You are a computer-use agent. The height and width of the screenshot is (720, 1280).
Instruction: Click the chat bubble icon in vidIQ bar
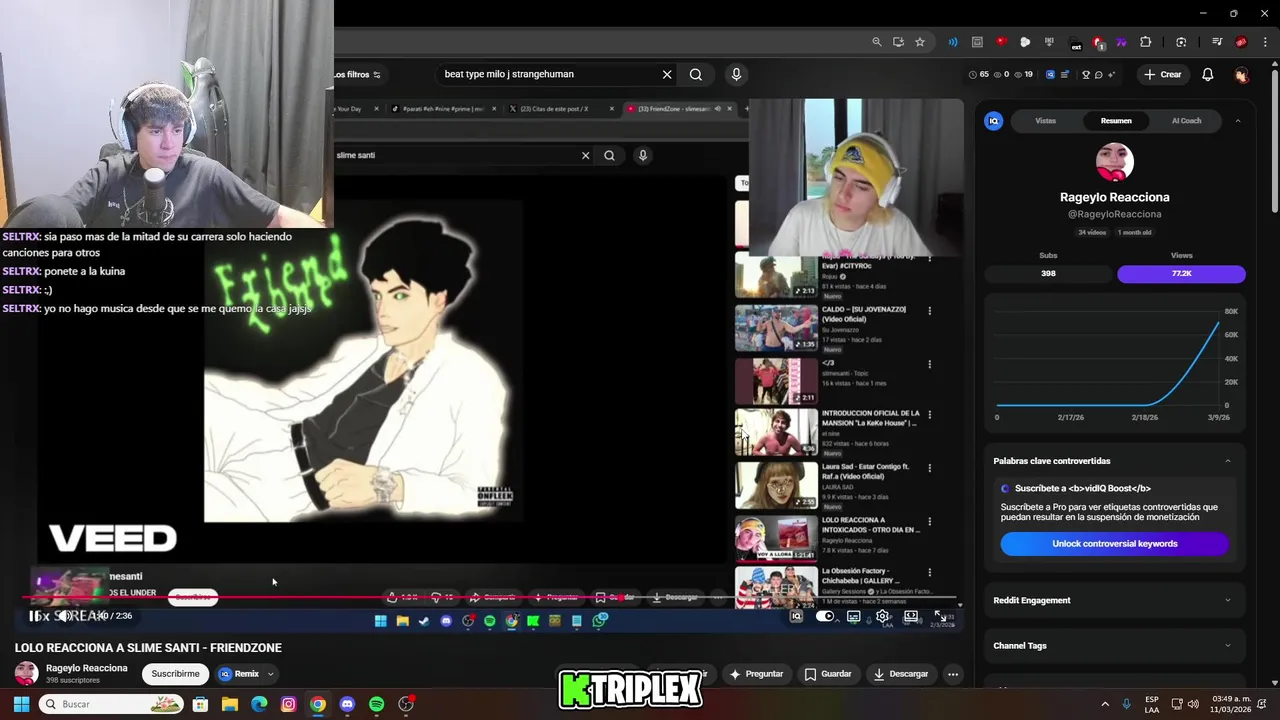tap(1098, 74)
